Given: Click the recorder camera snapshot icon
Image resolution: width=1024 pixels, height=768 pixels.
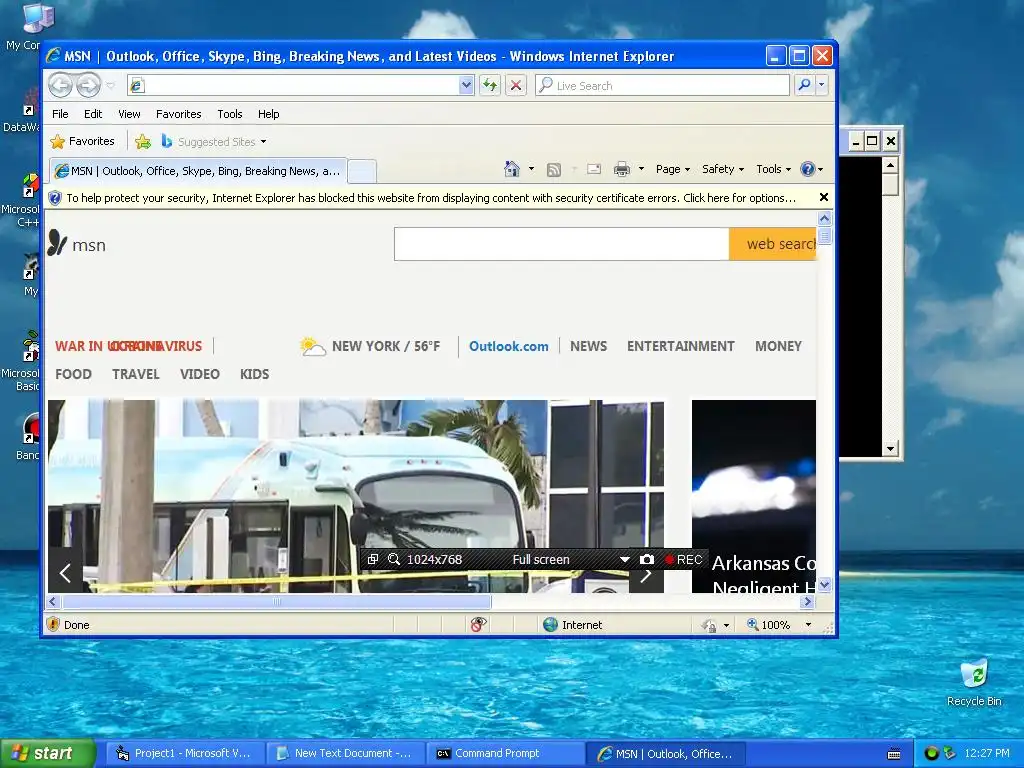Looking at the screenshot, I should [647, 559].
